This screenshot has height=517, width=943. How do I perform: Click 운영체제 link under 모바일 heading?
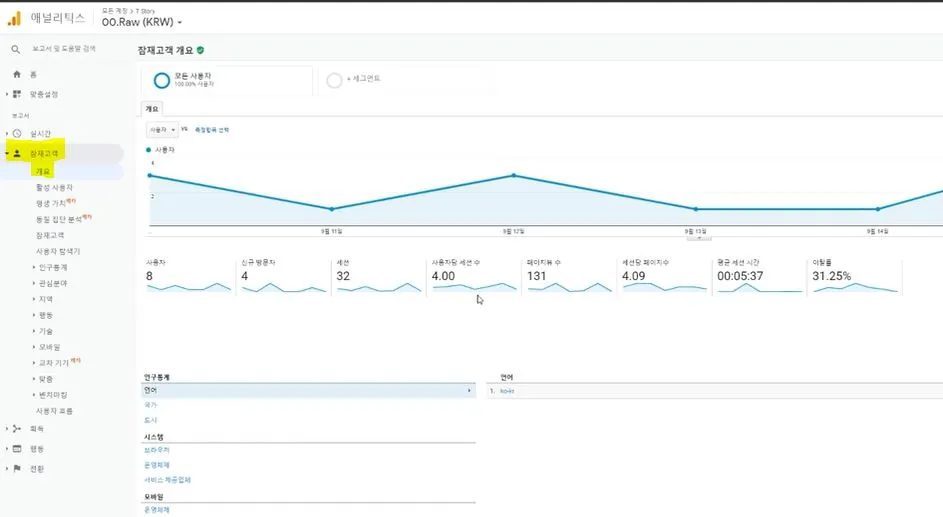[x=156, y=510]
